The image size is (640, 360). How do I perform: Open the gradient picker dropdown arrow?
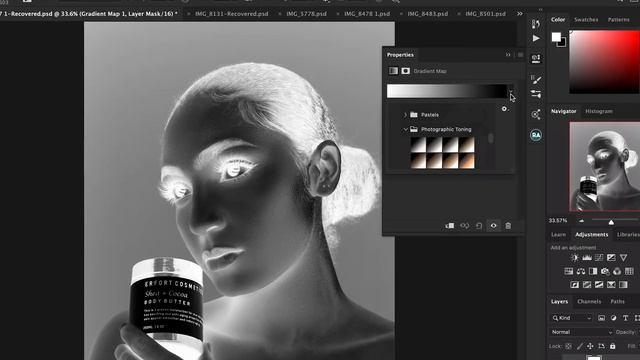(x=511, y=92)
